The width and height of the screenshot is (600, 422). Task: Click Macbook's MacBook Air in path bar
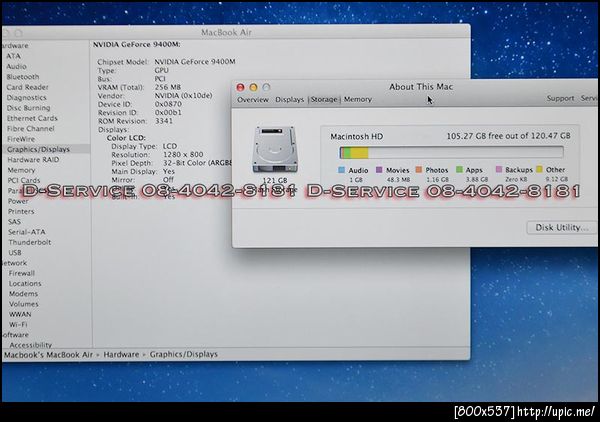point(48,355)
